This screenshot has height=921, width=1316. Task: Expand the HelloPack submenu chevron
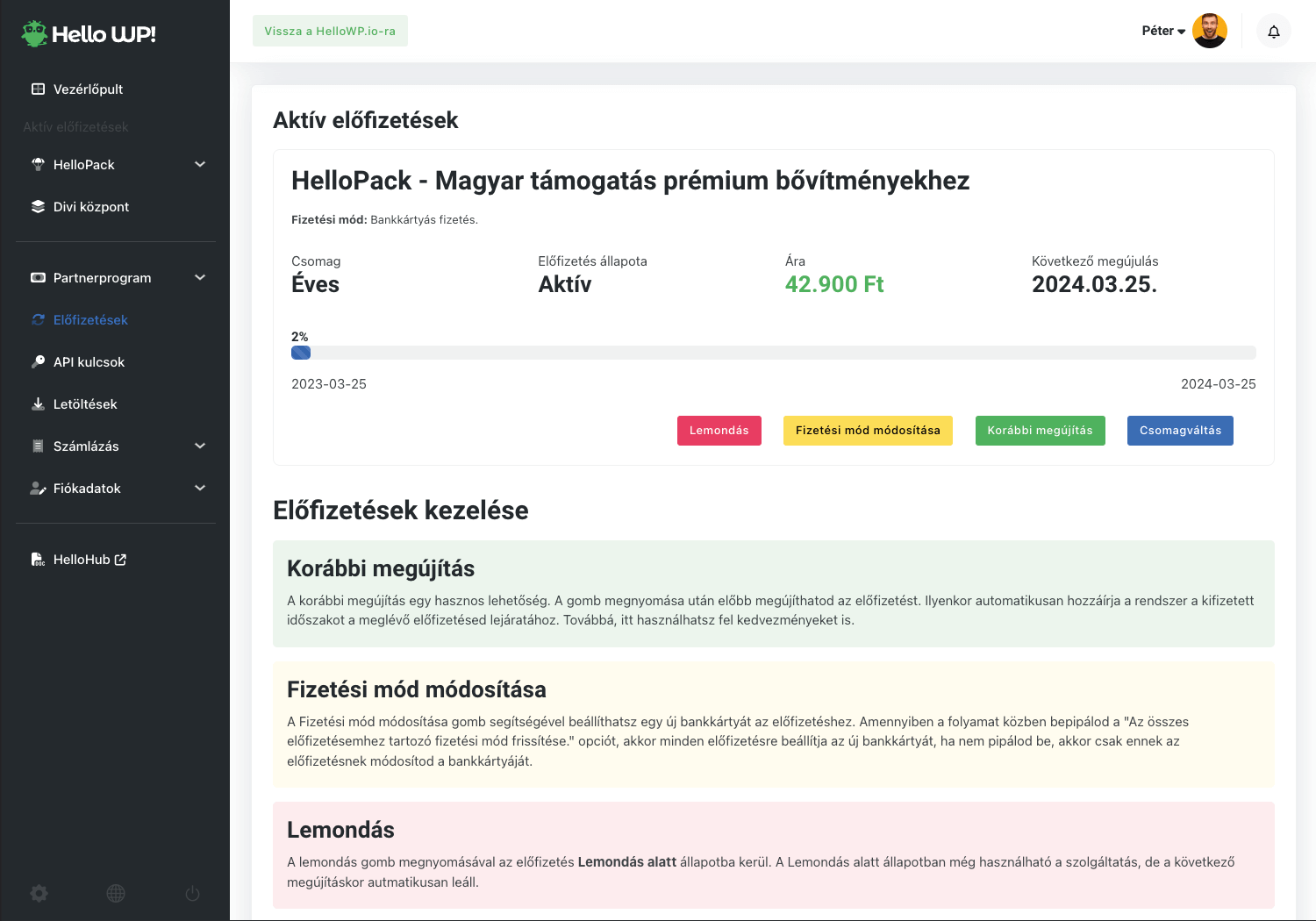(200, 164)
